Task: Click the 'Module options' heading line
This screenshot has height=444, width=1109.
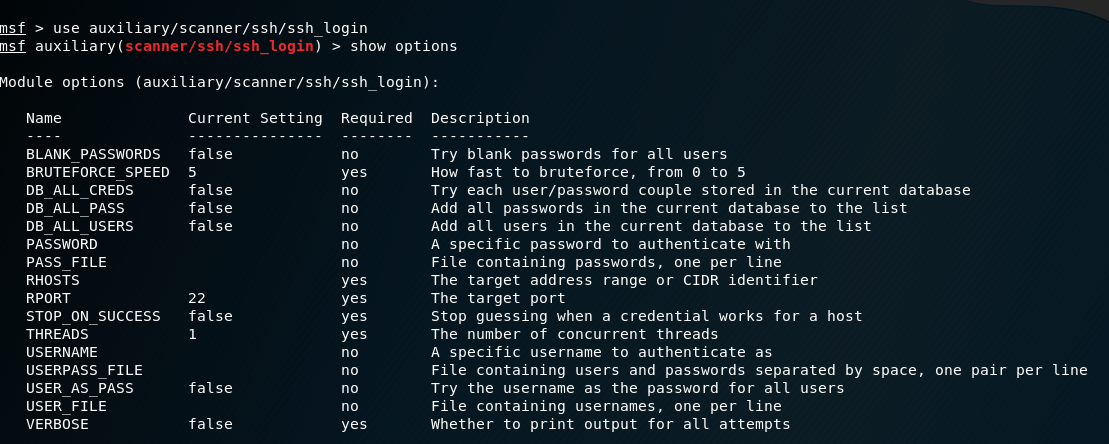Action: [x=219, y=82]
